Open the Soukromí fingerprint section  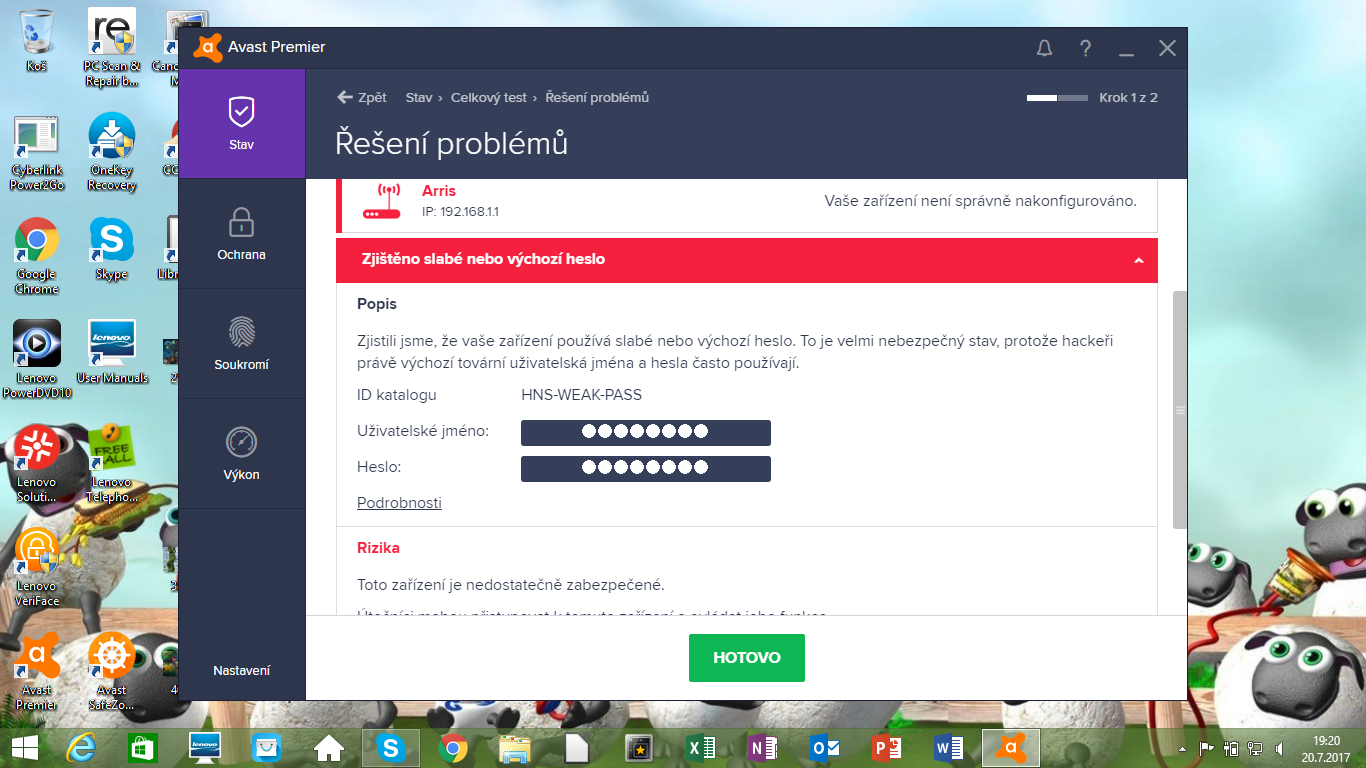pyautogui.click(x=241, y=343)
